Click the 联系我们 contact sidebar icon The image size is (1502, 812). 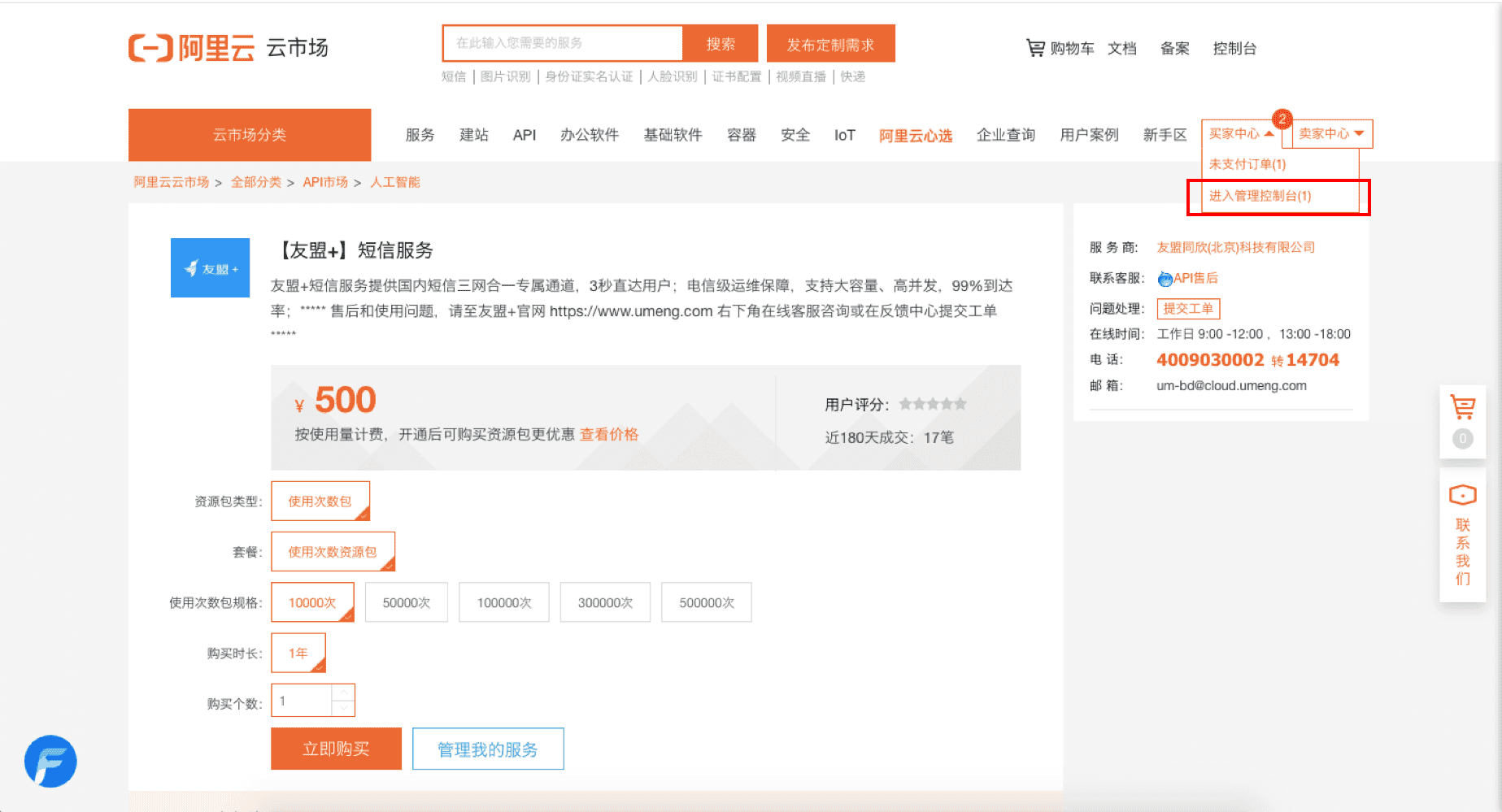1462,533
